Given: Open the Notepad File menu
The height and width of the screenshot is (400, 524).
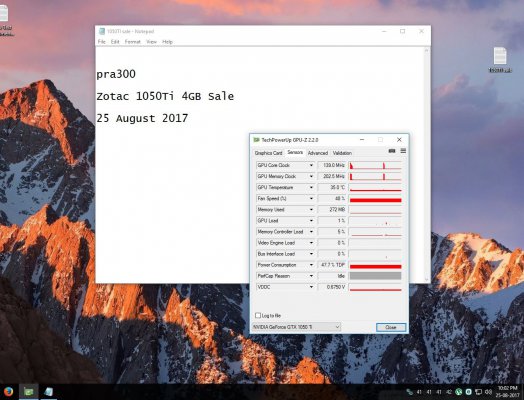Looking at the screenshot, I should pos(102,42).
